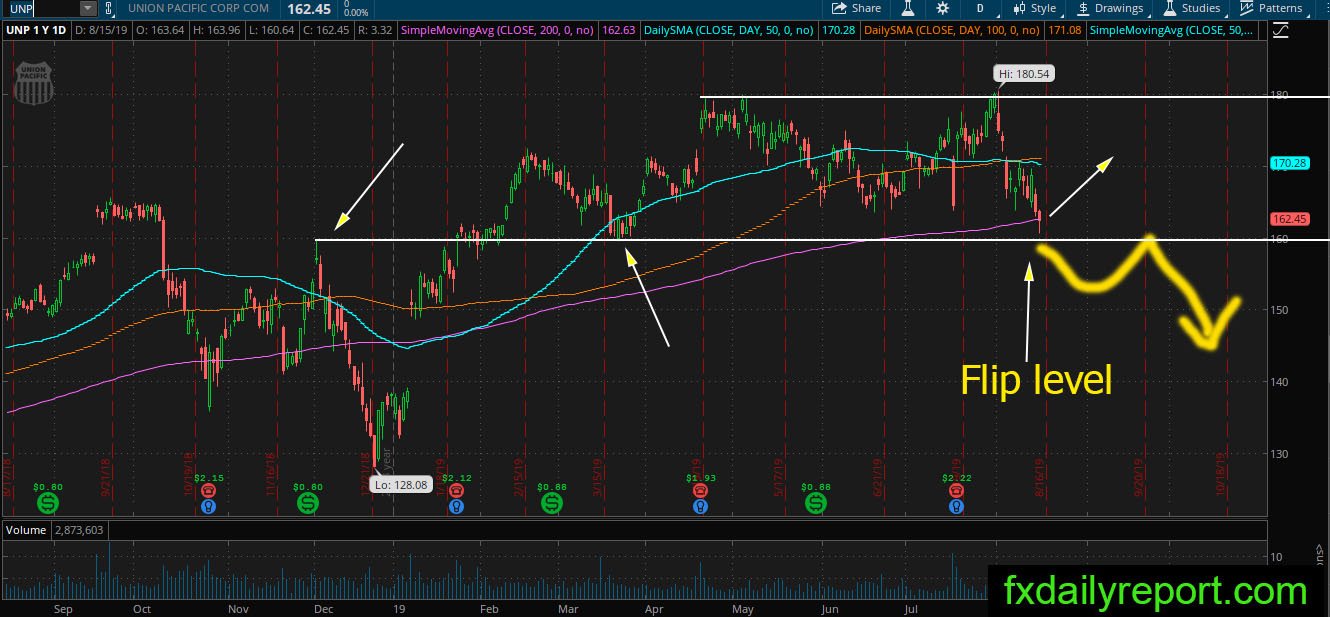
Task: Click the March $0.88 dividend icon
Action: tap(550, 503)
